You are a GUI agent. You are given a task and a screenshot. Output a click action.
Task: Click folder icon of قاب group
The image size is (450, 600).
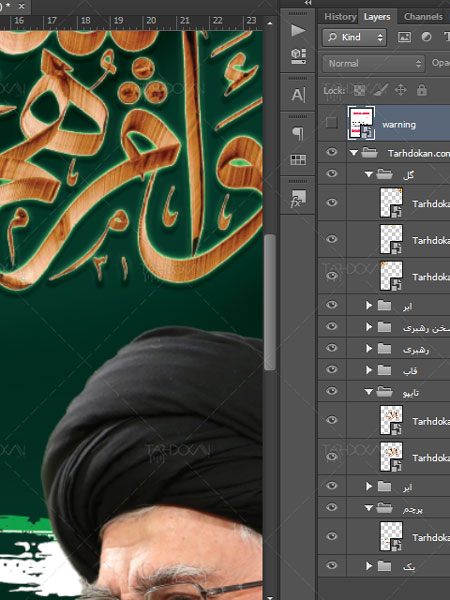point(385,370)
